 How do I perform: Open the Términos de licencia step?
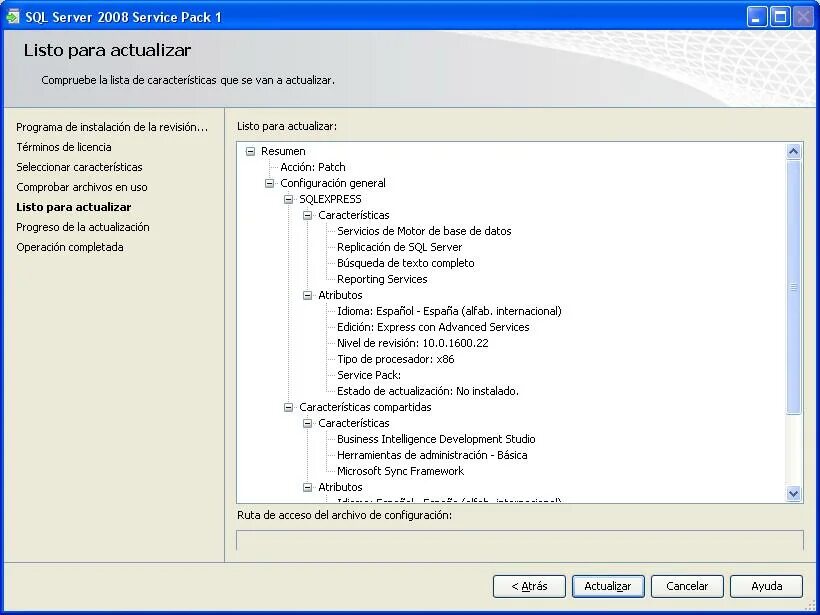point(64,147)
